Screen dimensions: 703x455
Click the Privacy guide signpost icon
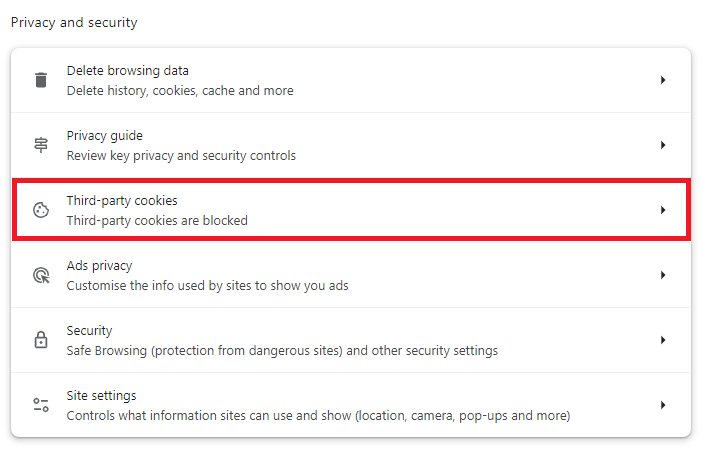tap(41, 145)
